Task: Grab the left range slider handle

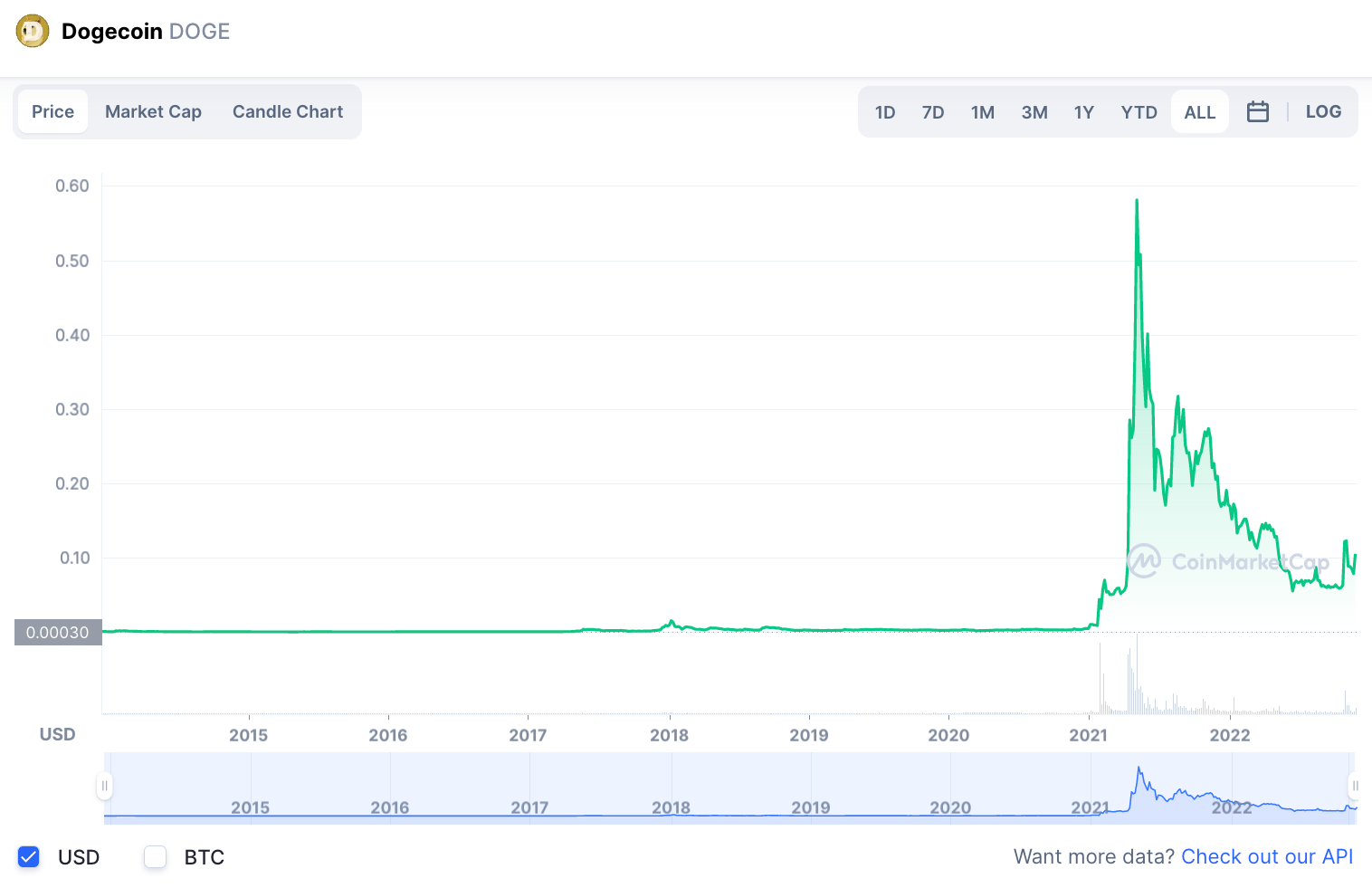Action: (105, 786)
